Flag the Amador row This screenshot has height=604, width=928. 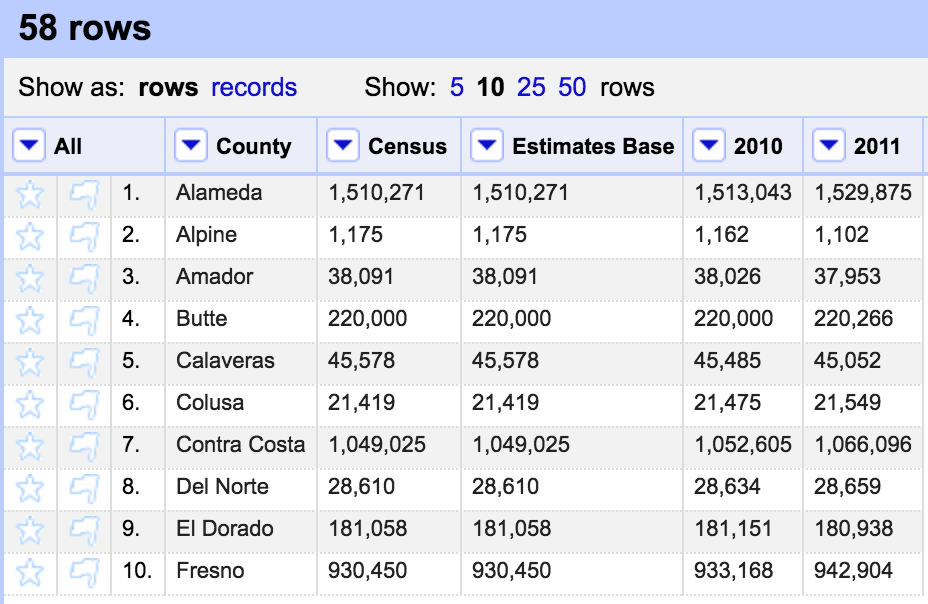[x=84, y=278]
